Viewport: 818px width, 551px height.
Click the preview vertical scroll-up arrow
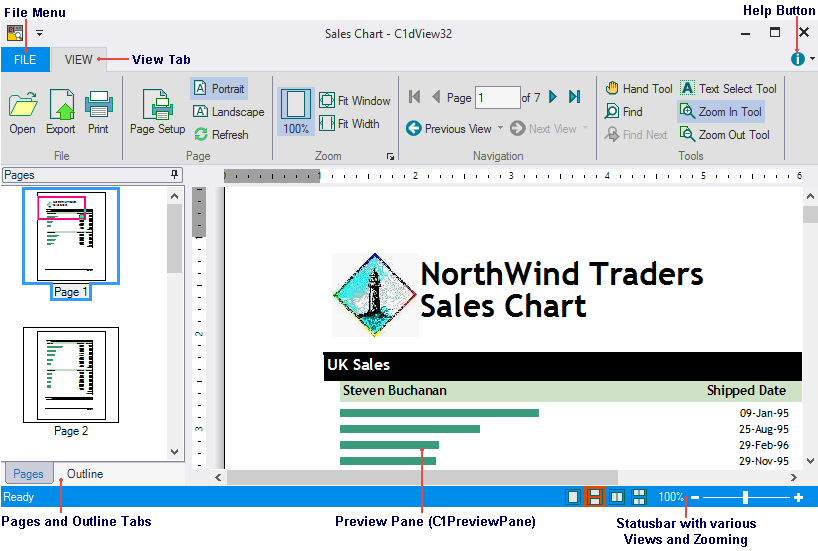pos(810,197)
